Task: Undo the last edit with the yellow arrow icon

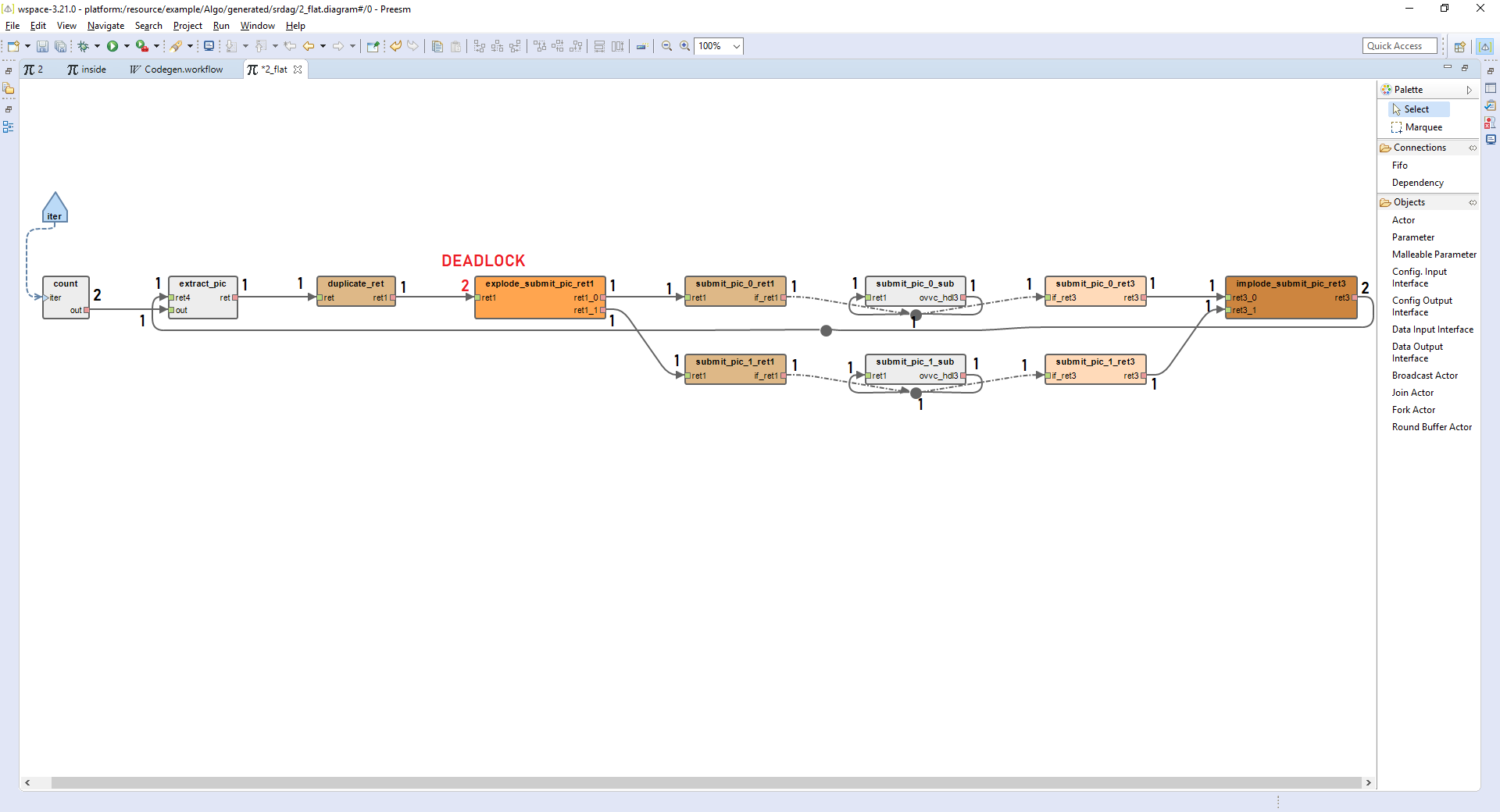Action: click(x=396, y=46)
